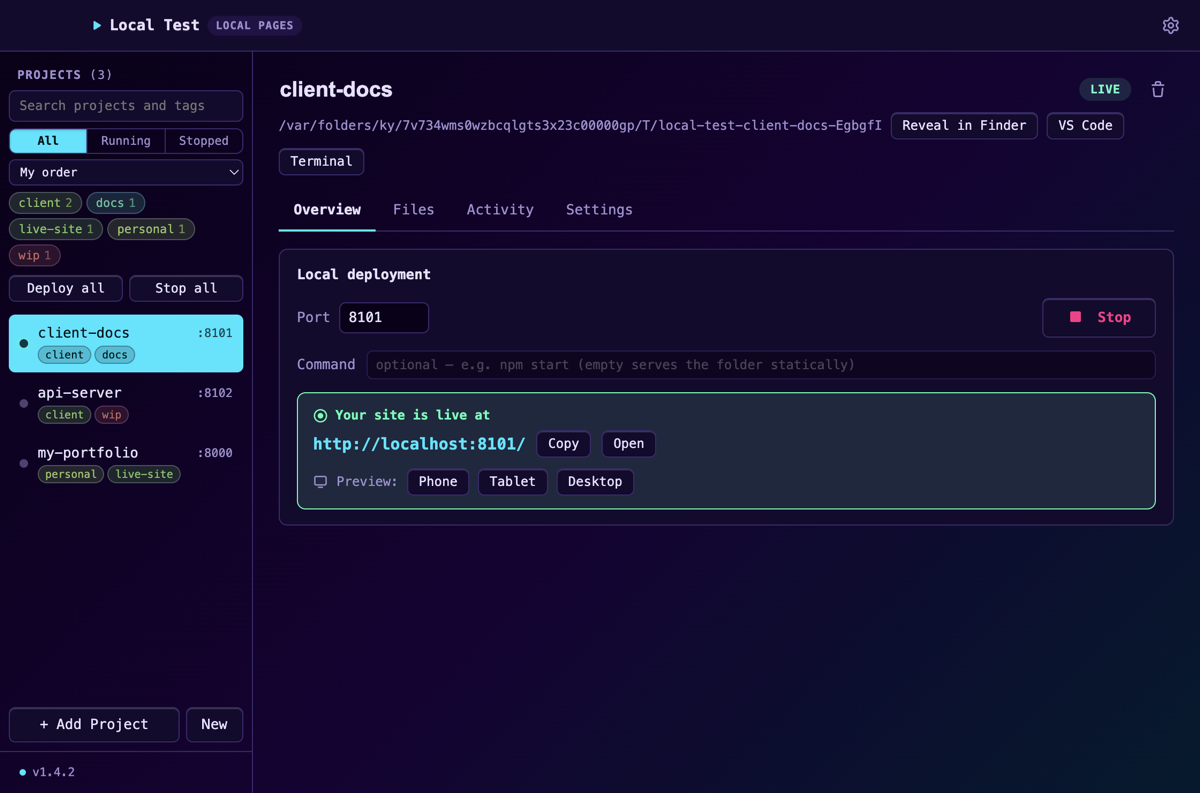The height and width of the screenshot is (793, 1200).
Task: Click the live status circle icon
Action: 320,415
